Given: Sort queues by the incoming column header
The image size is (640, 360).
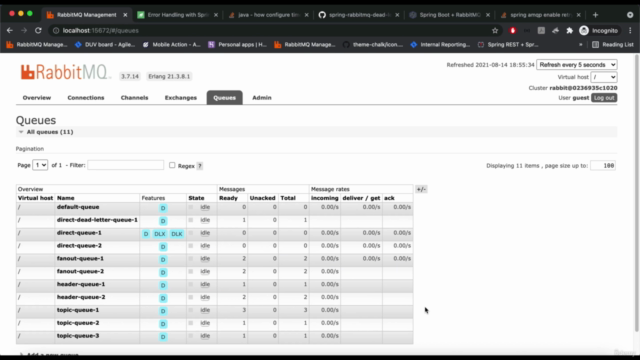Looking at the screenshot, I should [324, 198].
